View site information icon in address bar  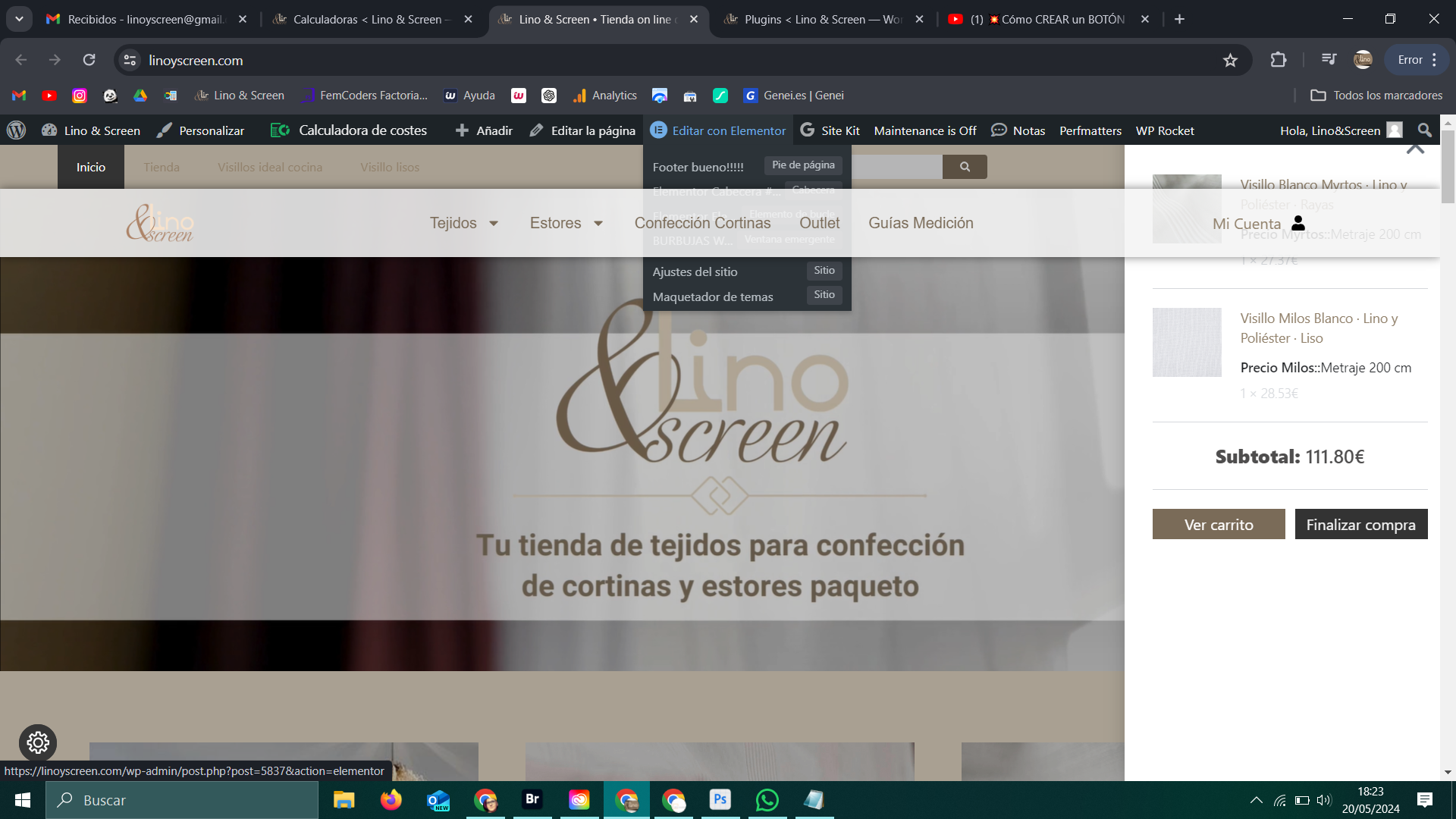130,60
